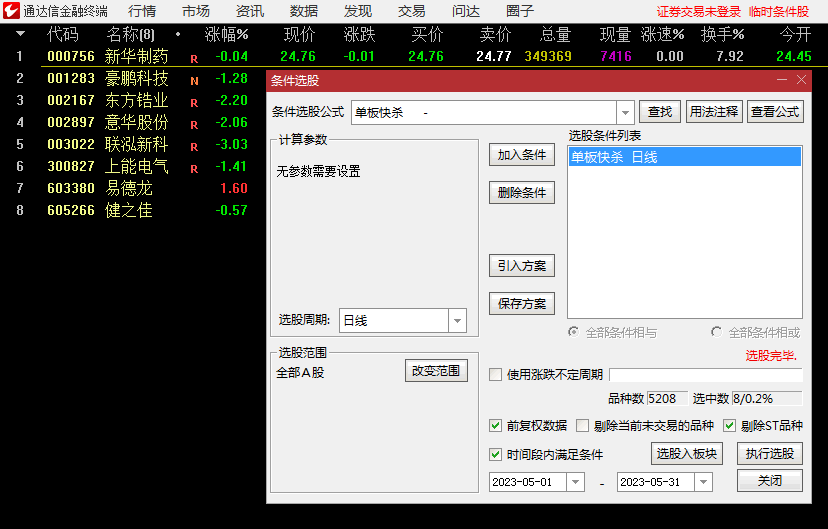Click the 通达信 red logo icon
The width and height of the screenshot is (828, 529).
tap(11, 11)
